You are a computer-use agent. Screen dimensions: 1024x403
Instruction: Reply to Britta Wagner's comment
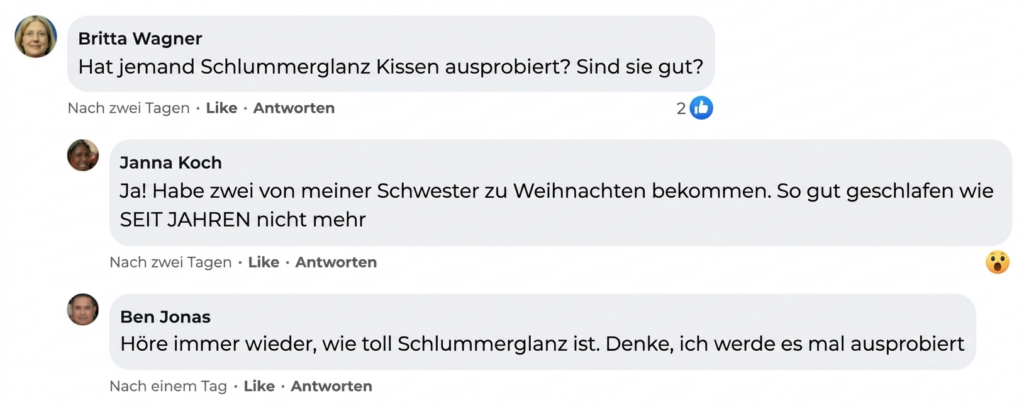pos(294,108)
